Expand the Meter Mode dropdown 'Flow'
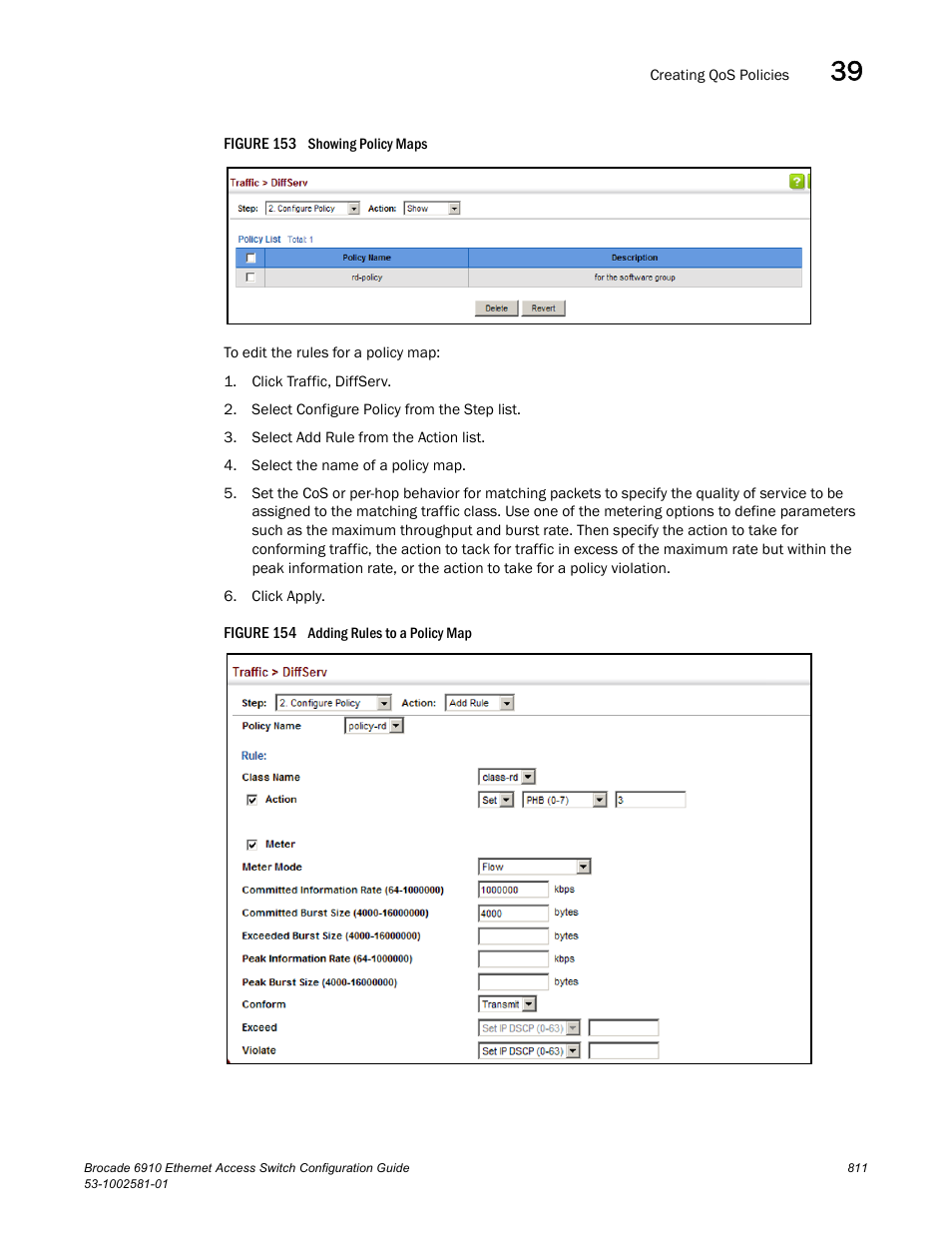Image resolution: width=952 pixels, height=1233 pixels. pyautogui.click(x=535, y=867)
